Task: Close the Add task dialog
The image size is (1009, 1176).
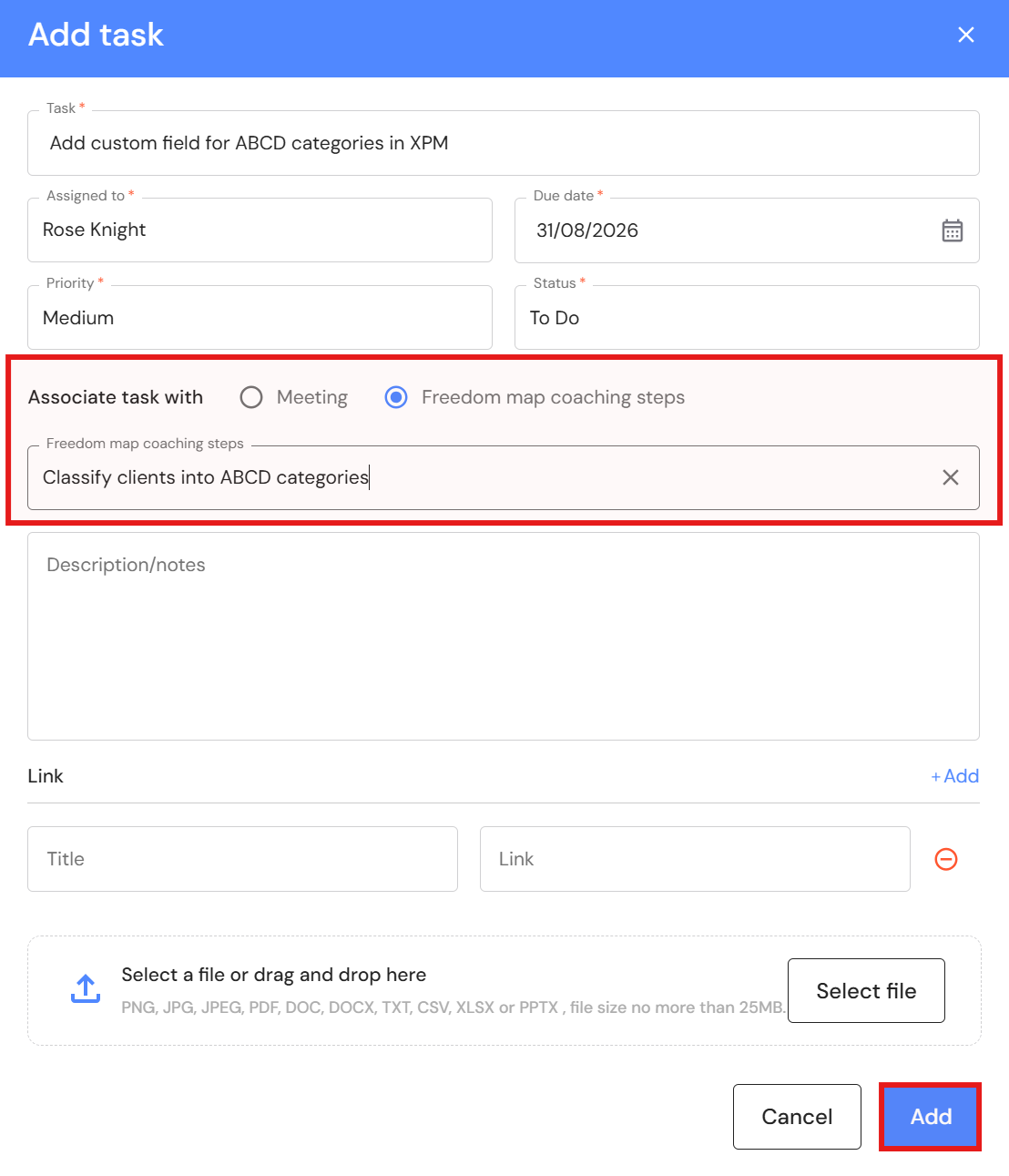Action: click(965, 35)
